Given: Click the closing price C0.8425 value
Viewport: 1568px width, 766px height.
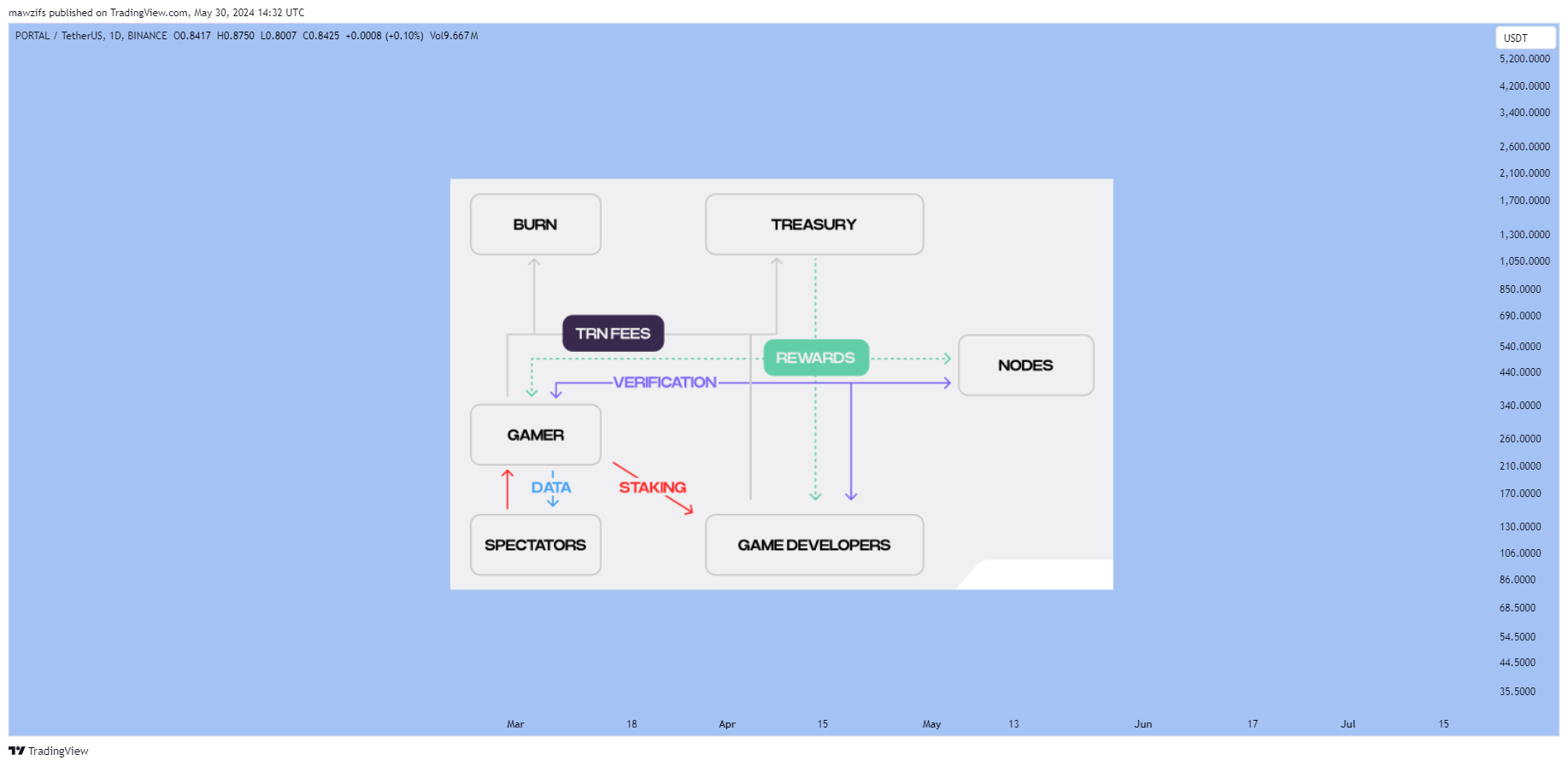Looking at the screenshot, I should [321, 36].
